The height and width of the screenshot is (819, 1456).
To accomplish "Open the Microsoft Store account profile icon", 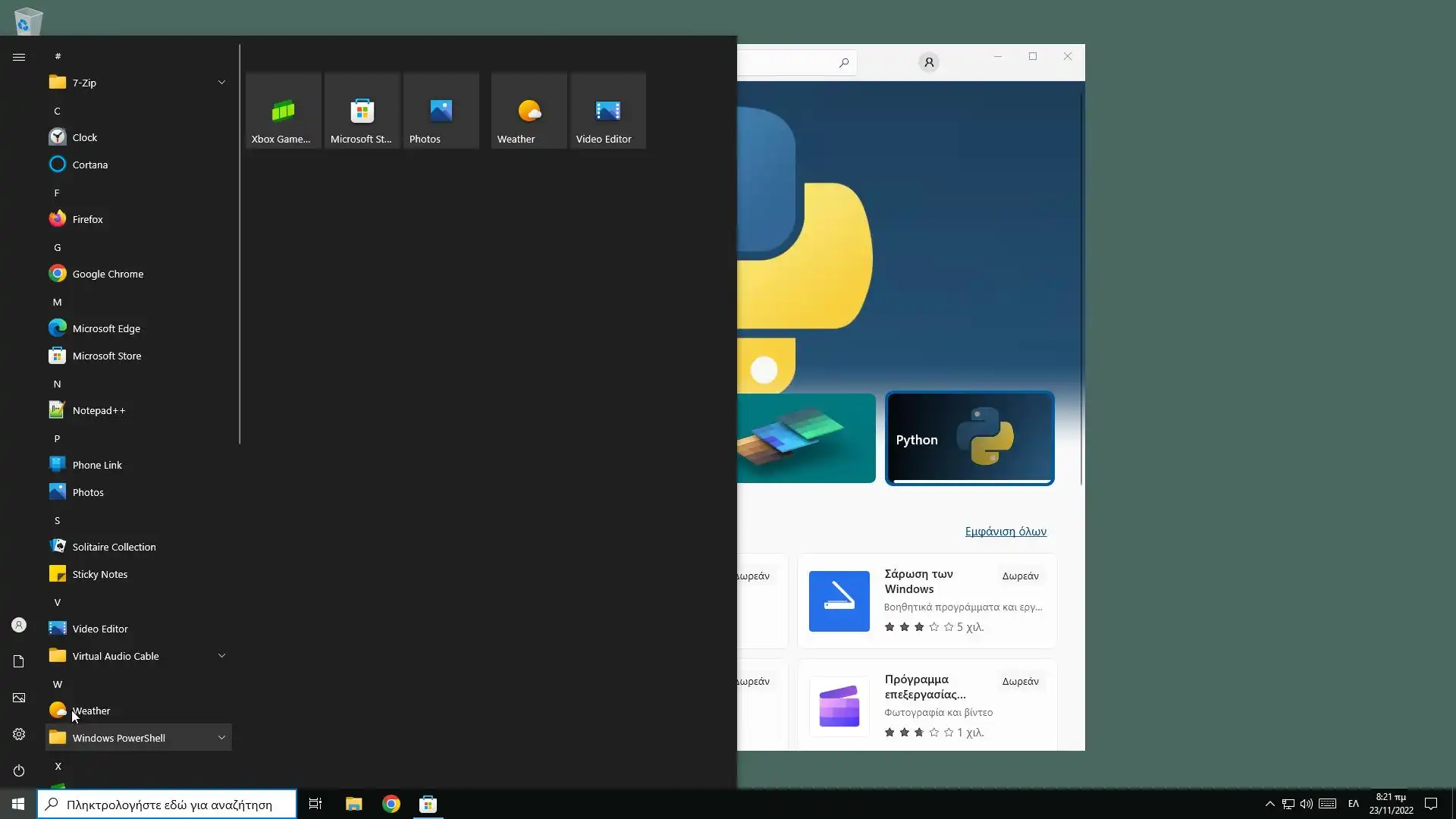I will 929,62.
